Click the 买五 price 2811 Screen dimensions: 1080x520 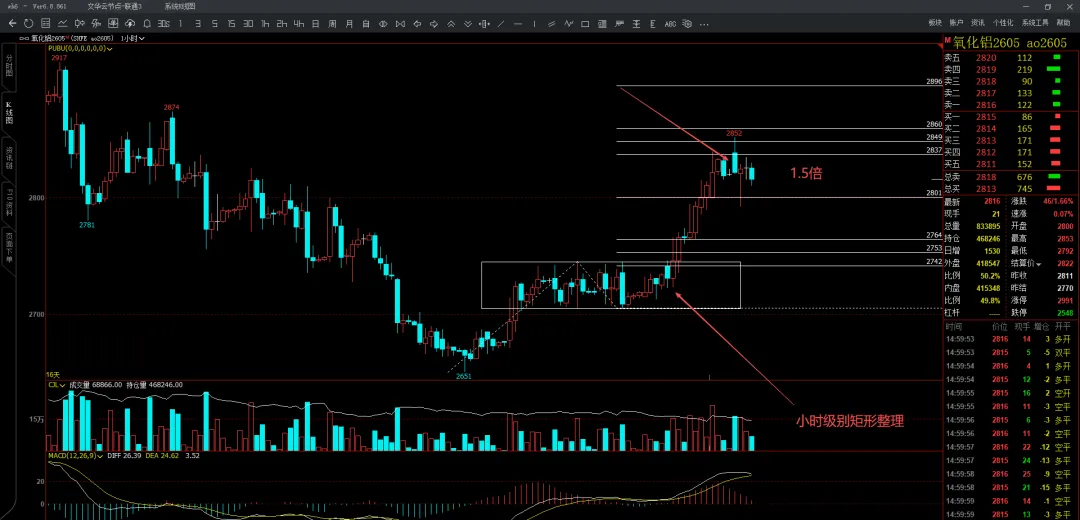tap(986, 164)
